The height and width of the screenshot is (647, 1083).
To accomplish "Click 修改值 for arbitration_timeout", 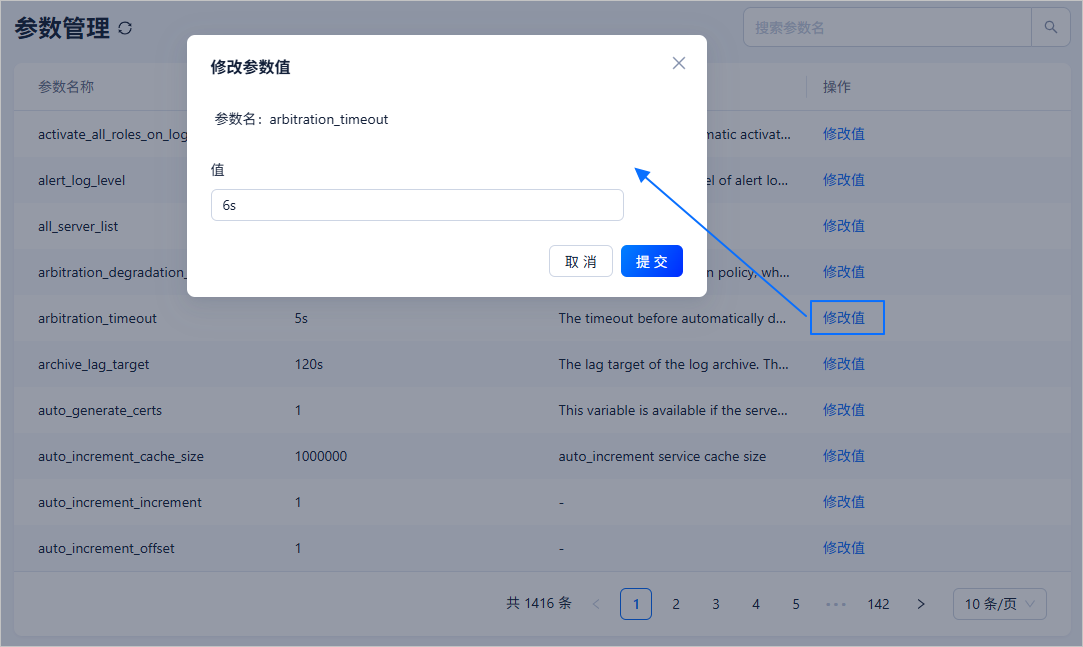I will (846, 317).
